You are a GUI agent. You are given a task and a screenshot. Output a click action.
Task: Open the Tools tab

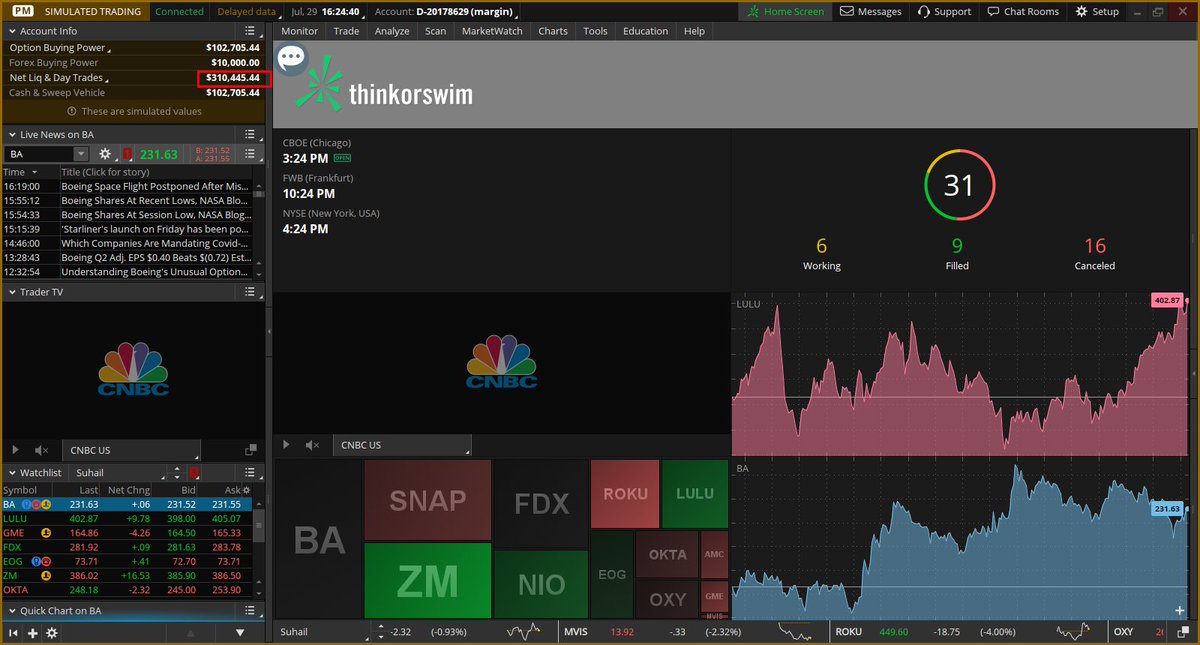pyautogui.click(x=595, y=31)
